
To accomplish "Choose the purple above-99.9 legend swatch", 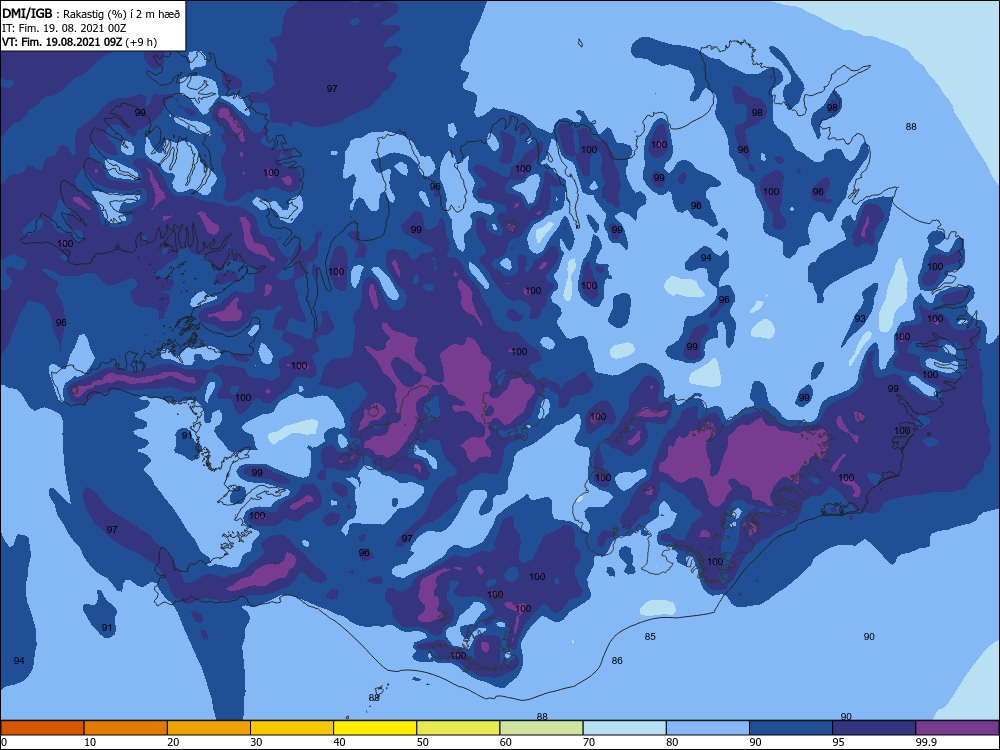I will click(957, 728).
